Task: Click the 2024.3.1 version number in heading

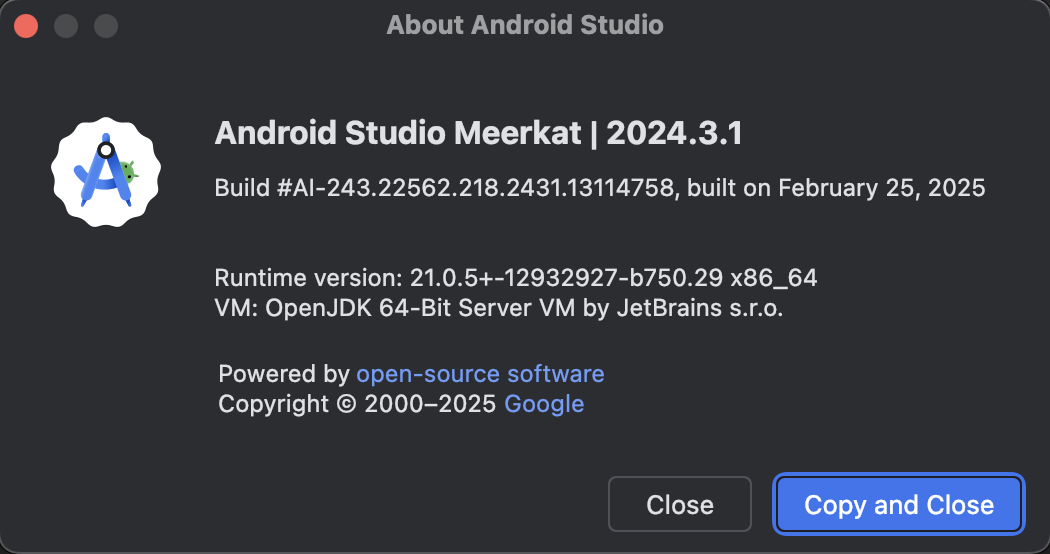Action: (x=674, y=133)
